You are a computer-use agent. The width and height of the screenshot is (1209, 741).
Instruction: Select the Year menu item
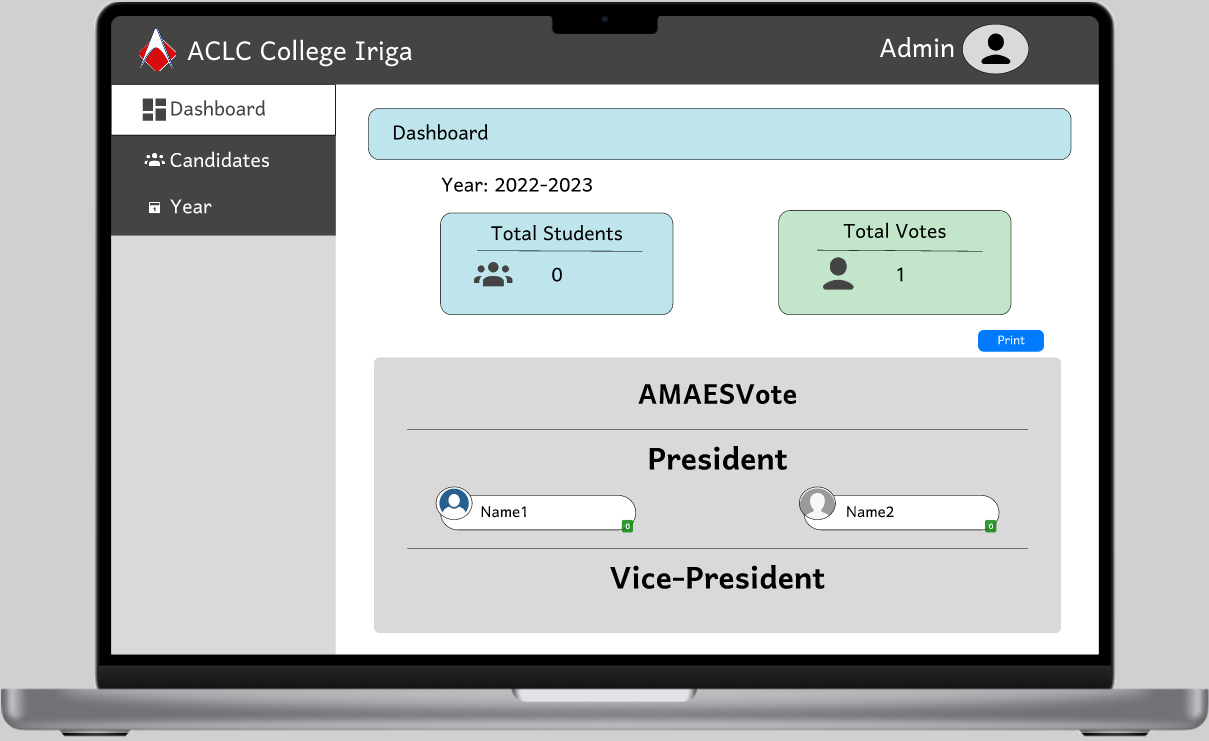(x=191, y=207)
